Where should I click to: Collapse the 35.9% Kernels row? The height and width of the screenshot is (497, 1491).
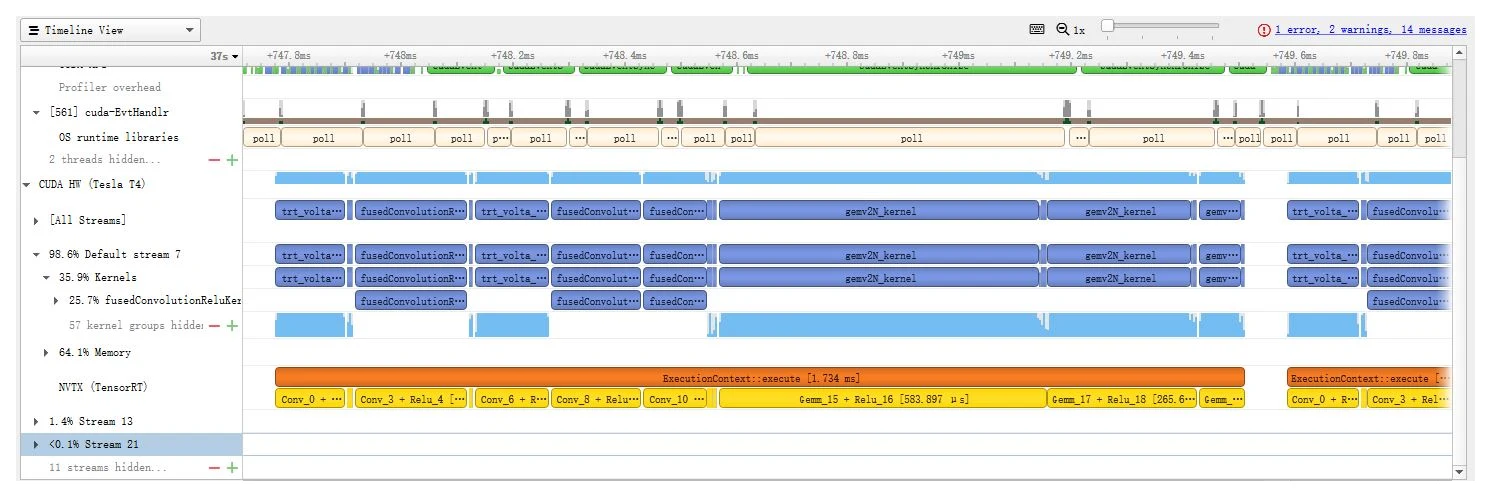pos(46,277)
